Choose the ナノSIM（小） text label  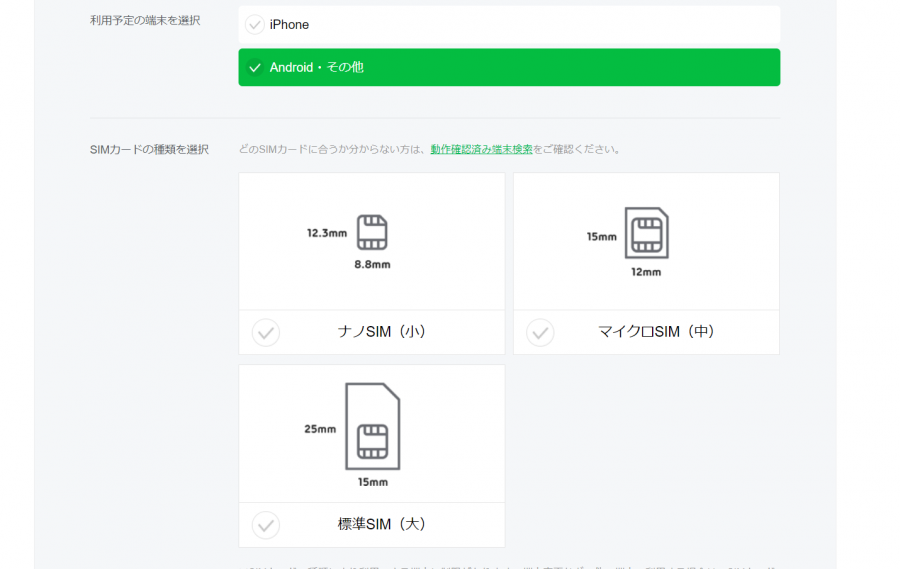pos(383,332)
